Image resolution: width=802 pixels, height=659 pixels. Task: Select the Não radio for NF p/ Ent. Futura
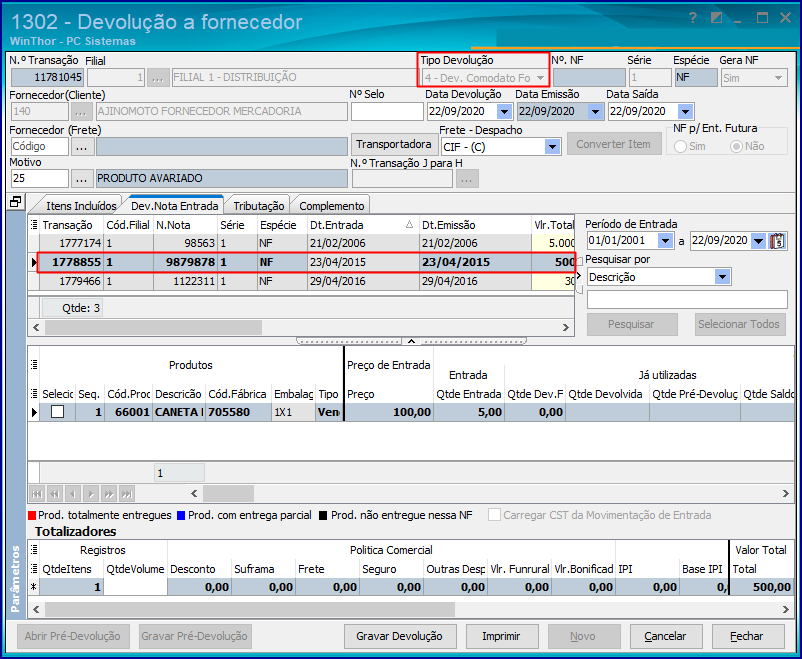(x=737, y=146)
